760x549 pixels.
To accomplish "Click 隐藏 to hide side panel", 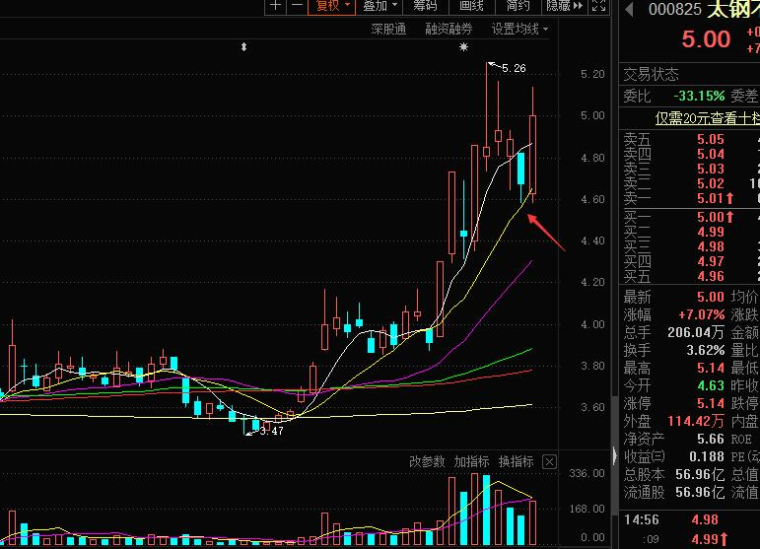I will click(564, 6).
